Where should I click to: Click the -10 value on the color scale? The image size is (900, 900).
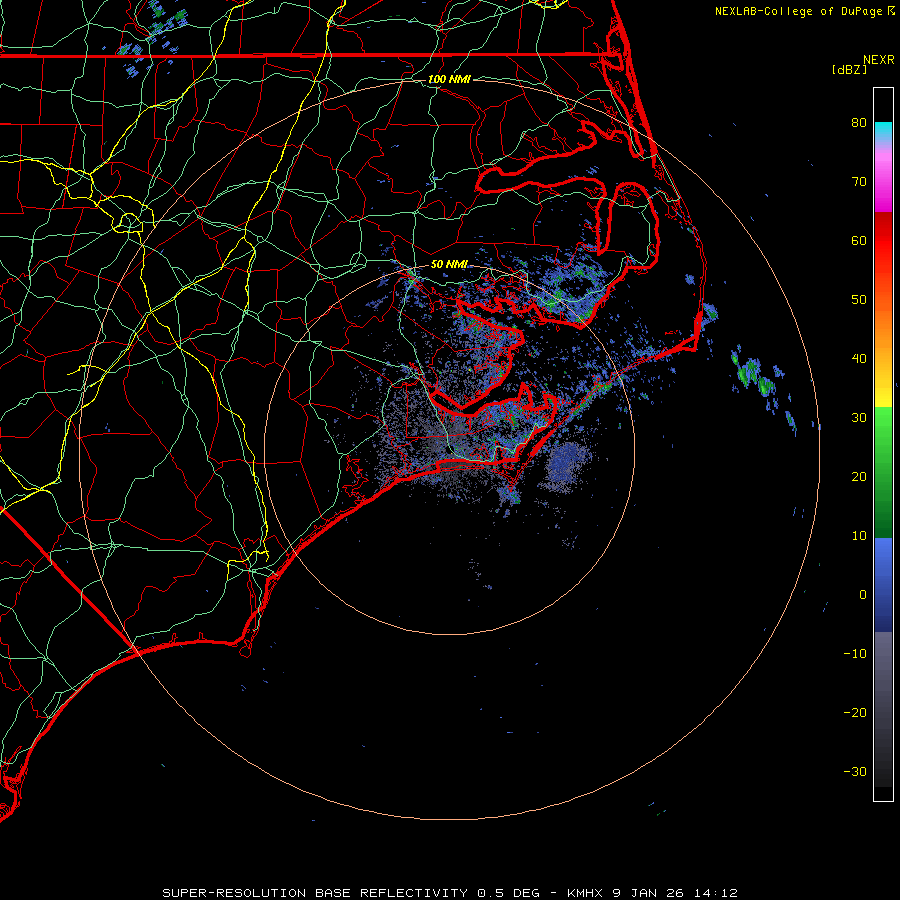pyautogui.click(x=855, y=653)
